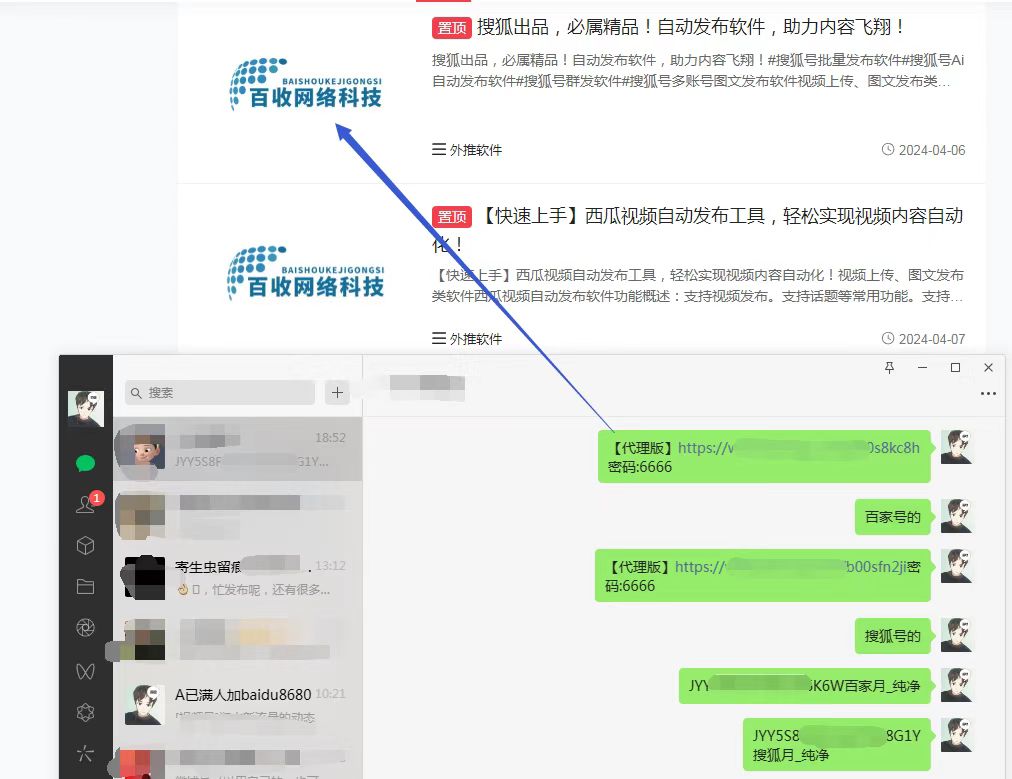Open Contacts icon with red badge

coord(86,503)
